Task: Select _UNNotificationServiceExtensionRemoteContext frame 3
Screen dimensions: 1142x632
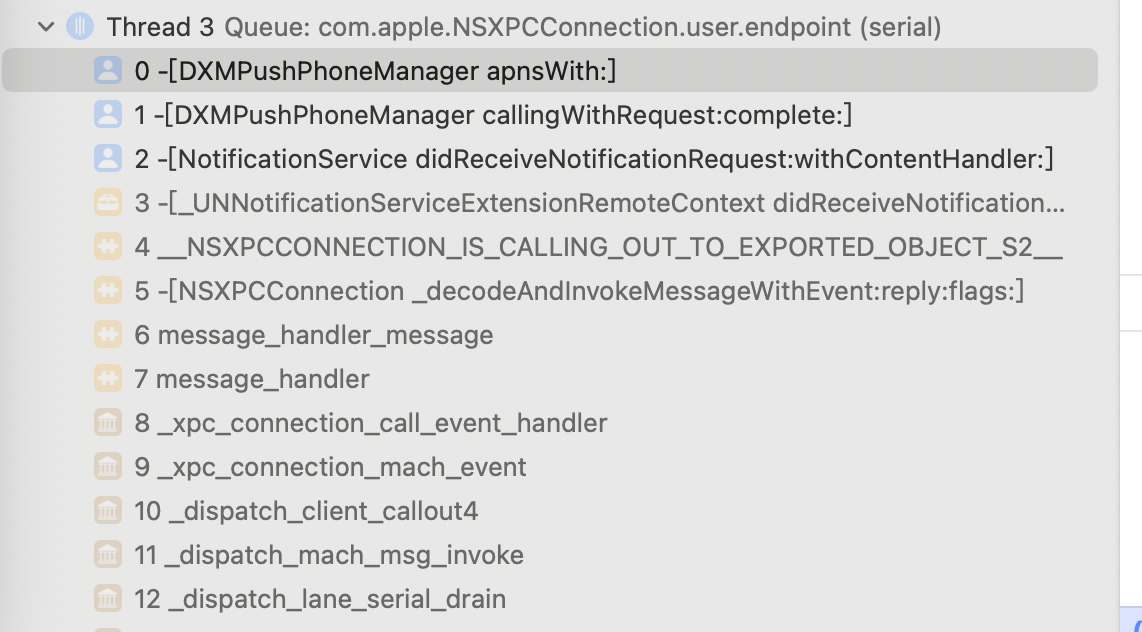Action: pos(599,203)
